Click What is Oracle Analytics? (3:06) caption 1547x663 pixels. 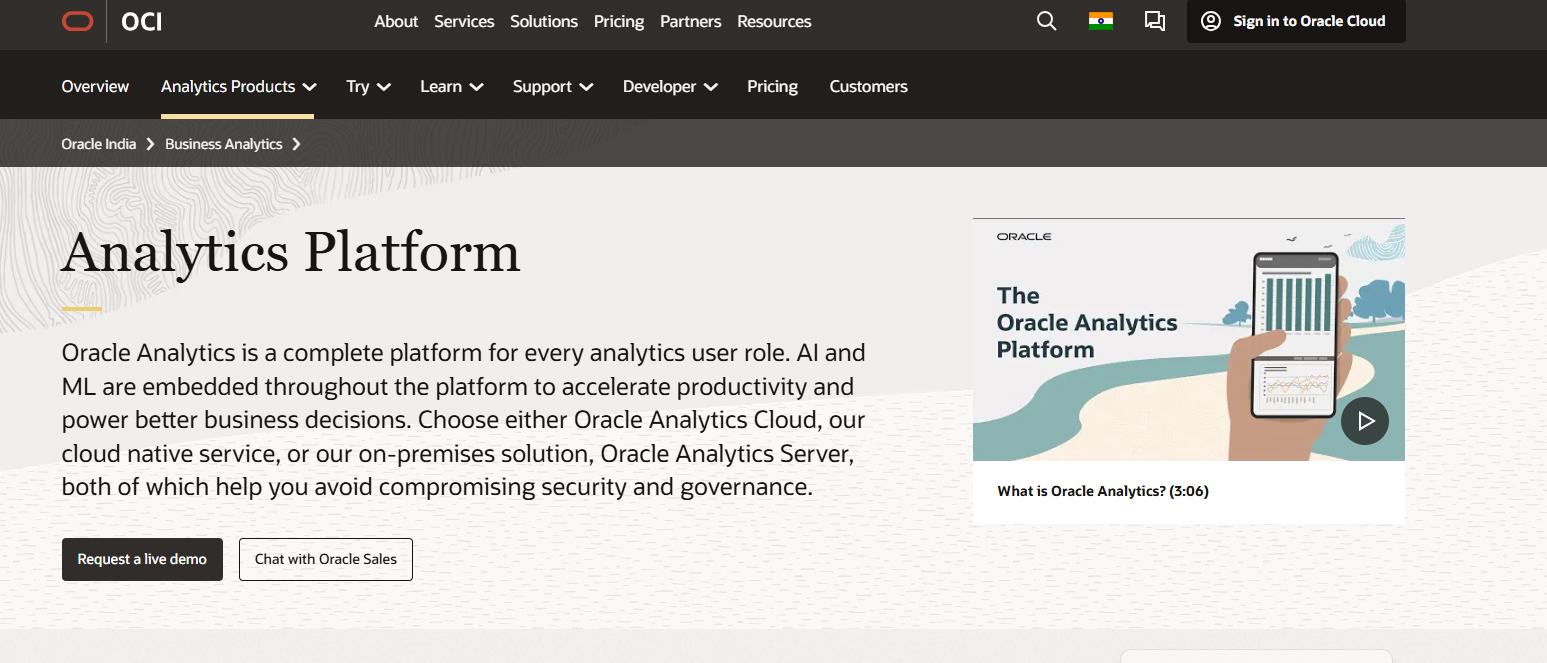coord(1103,491)
